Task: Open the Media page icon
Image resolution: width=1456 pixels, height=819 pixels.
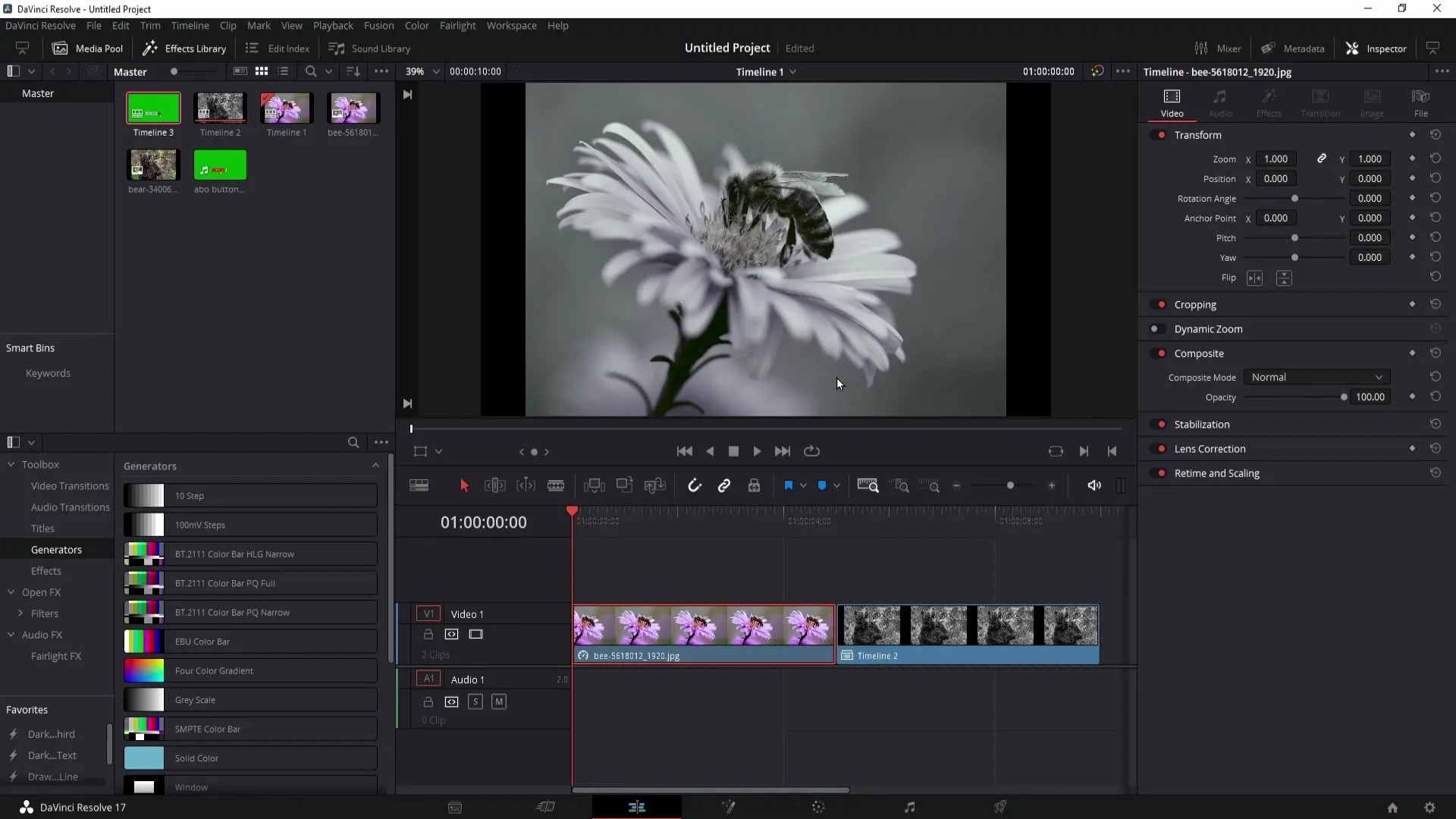Action: (455, 807)
